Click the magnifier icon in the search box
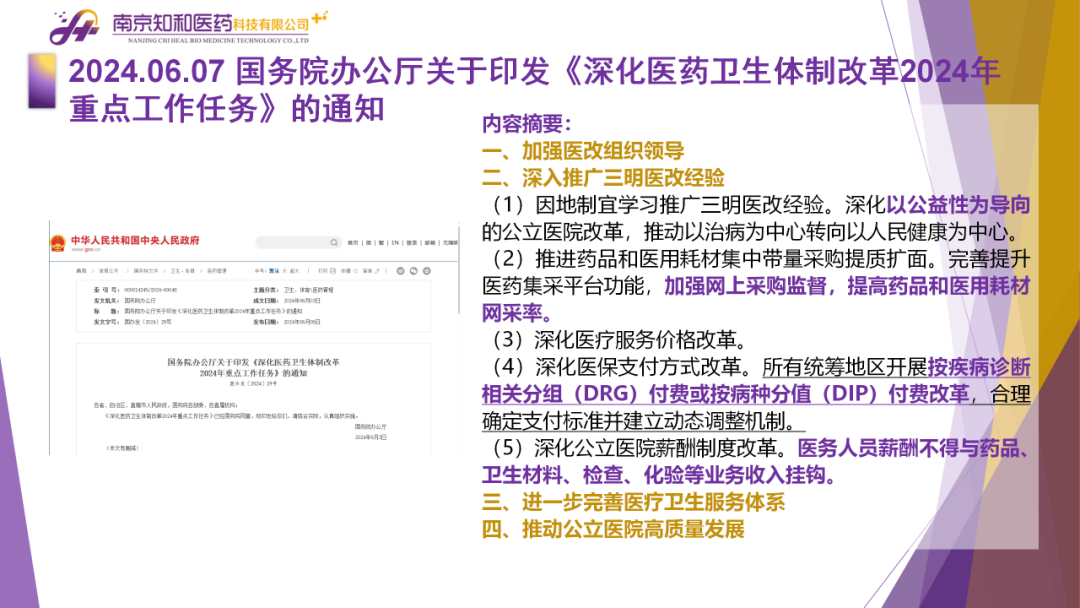 [334, 243]
